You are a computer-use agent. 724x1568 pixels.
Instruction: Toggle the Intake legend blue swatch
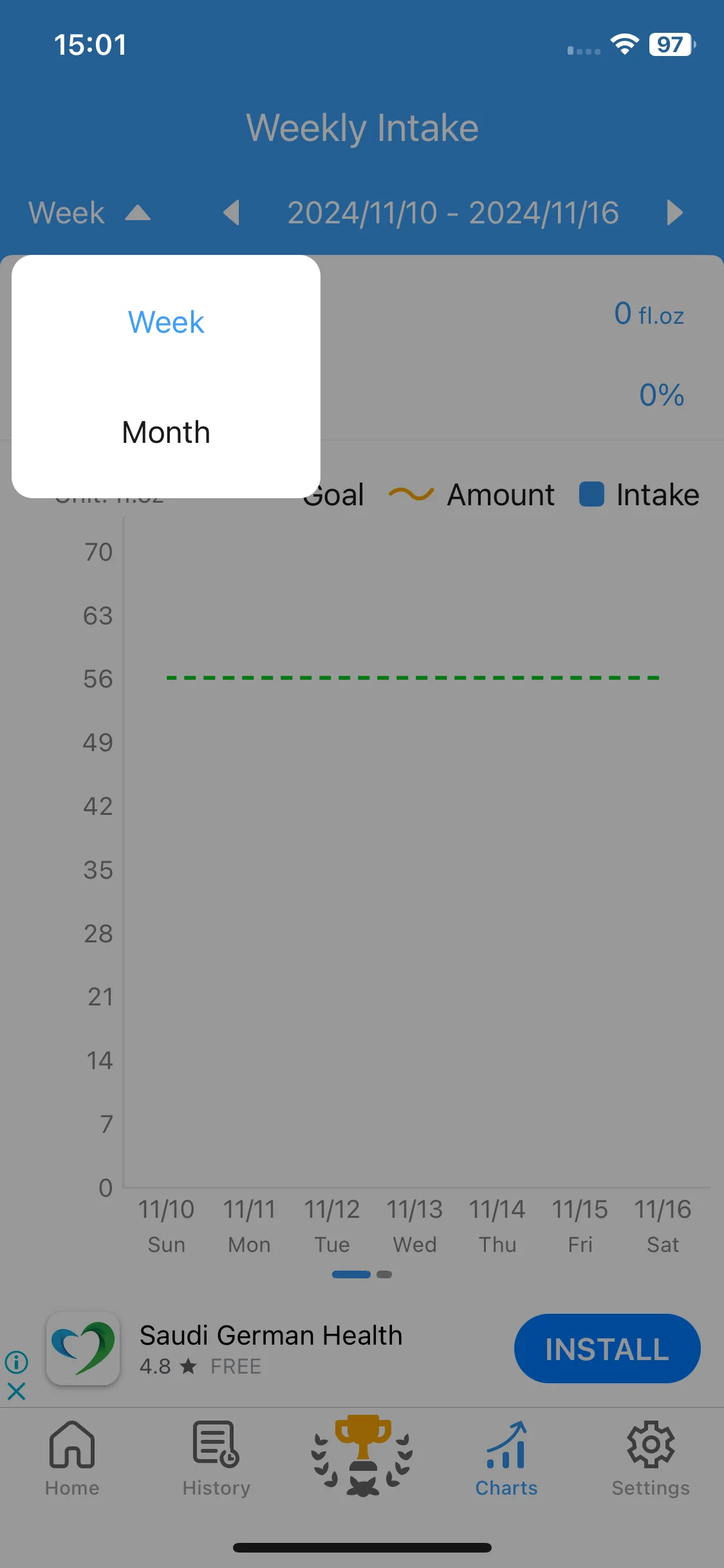click(x=591, y=494)
